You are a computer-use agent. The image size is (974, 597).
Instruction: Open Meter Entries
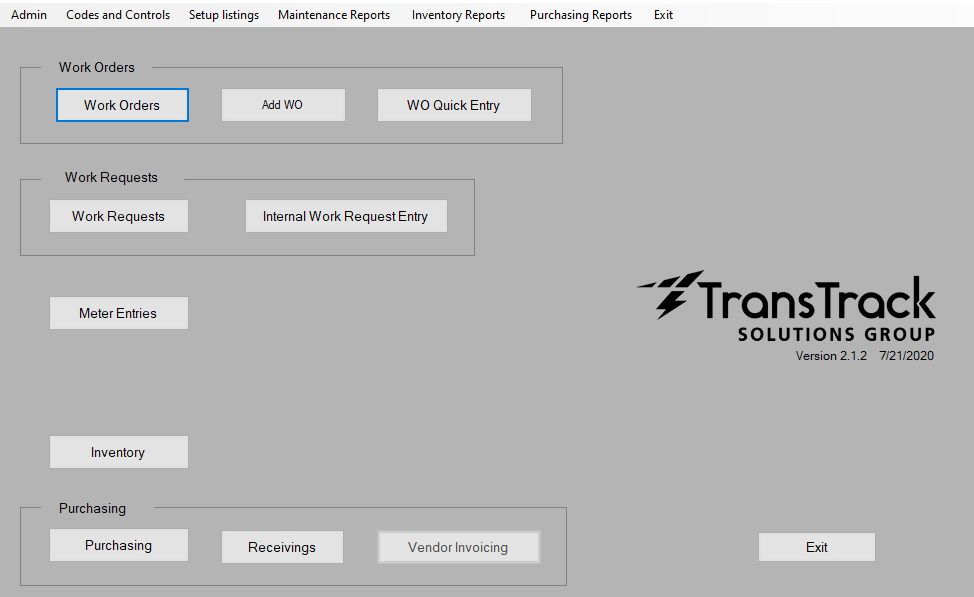click(119, 313)
